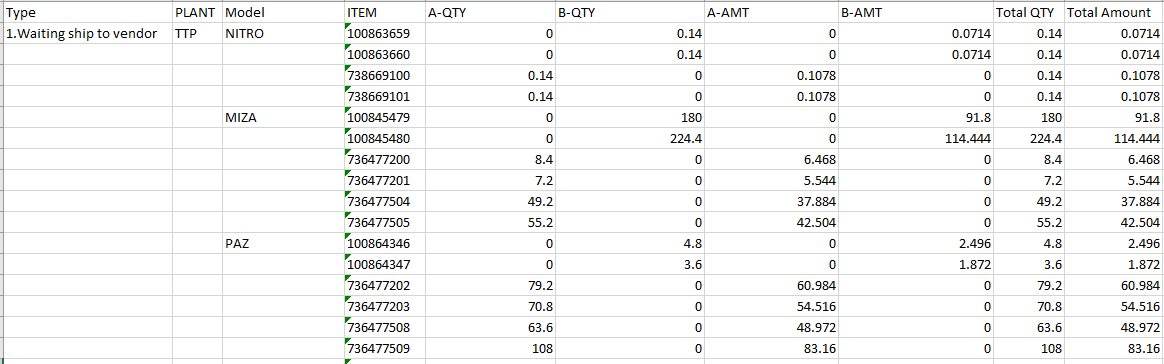Image resolution: width=1164 pixels, height=364 pixels.
Task: Select the Type header cell
Action: point(87,12)
